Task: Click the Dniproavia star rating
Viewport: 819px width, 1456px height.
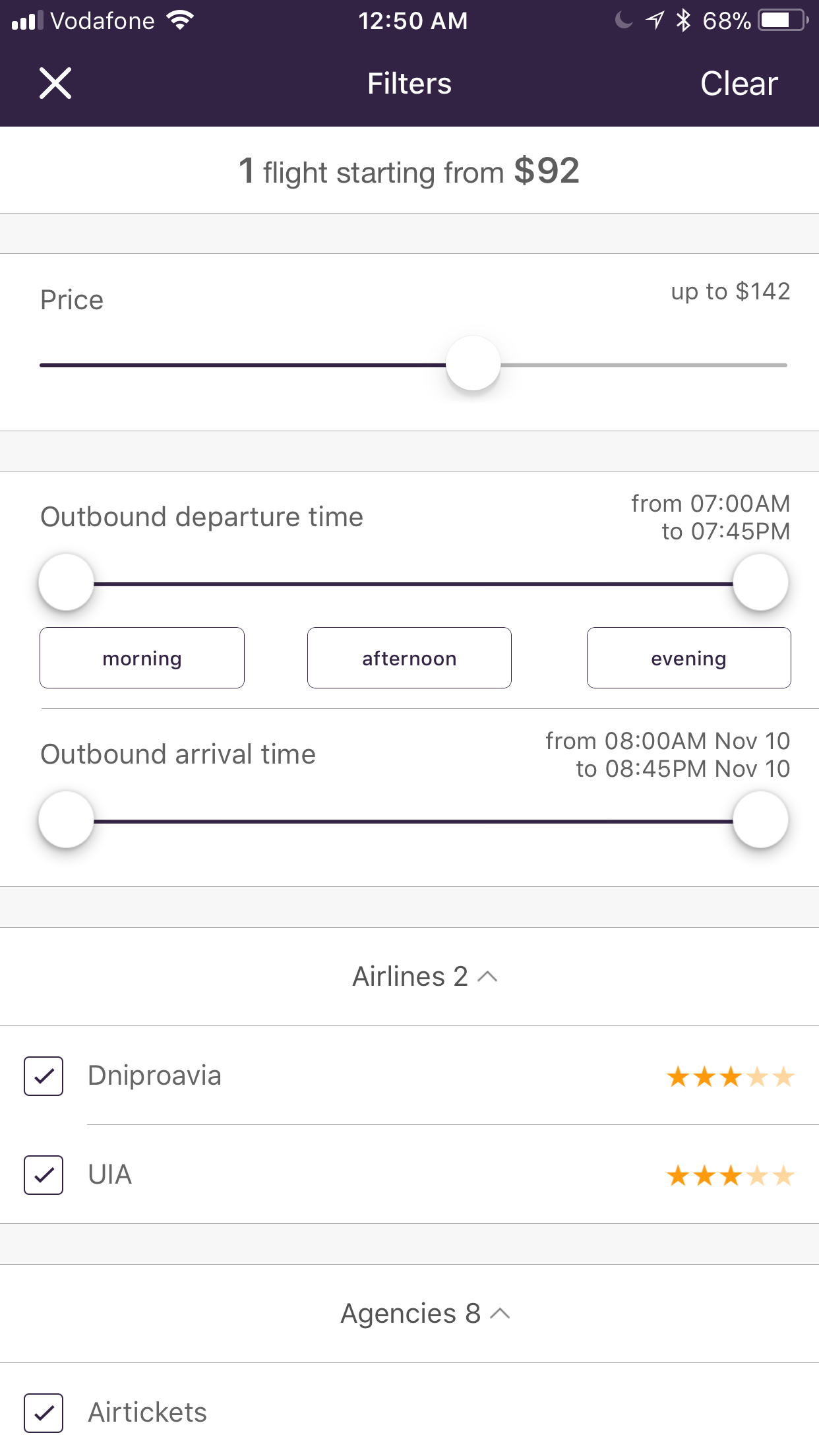Action: pos(730,1077)
